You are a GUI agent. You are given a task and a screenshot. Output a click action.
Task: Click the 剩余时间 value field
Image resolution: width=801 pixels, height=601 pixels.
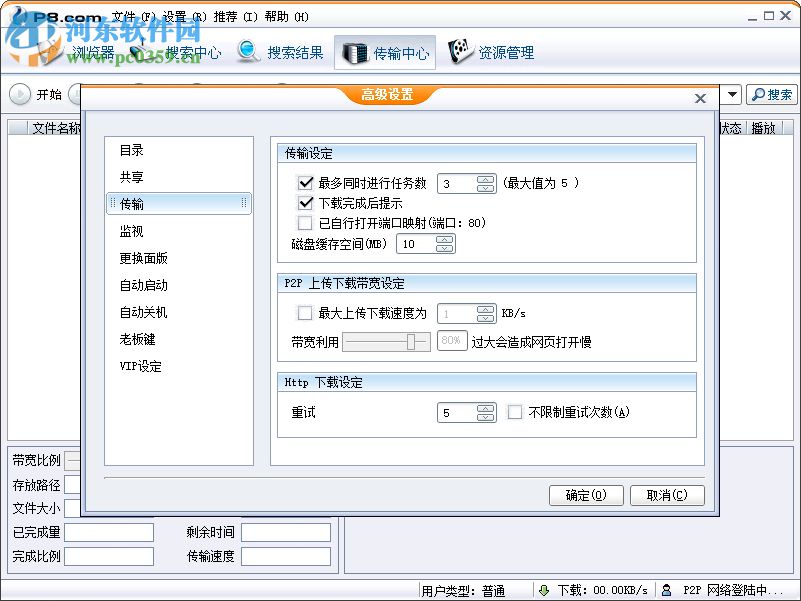click(x=286, y=532)
